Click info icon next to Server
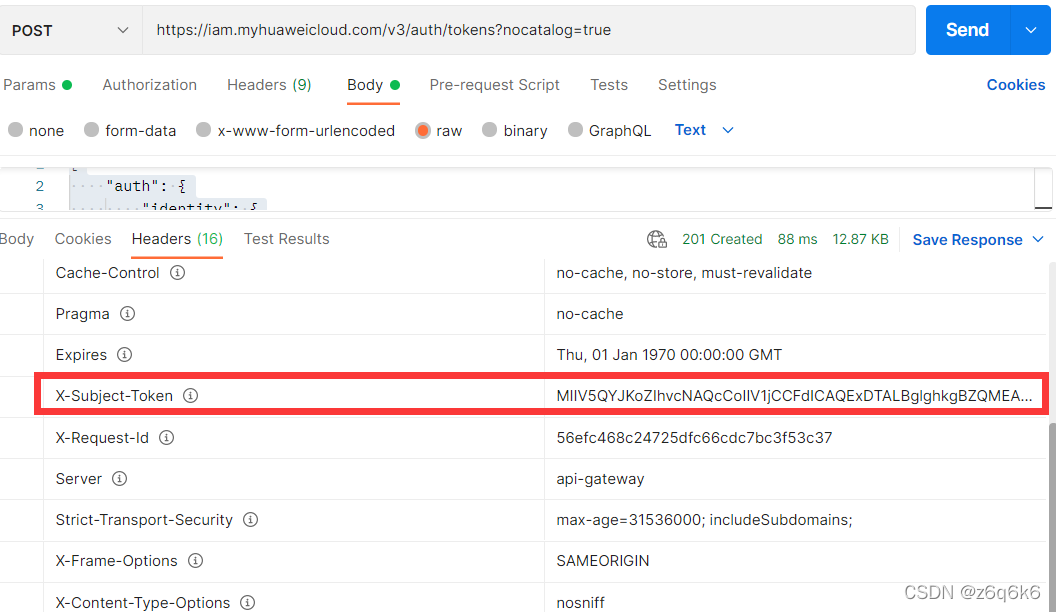1056x612 pixels. [x=119, y=479]
